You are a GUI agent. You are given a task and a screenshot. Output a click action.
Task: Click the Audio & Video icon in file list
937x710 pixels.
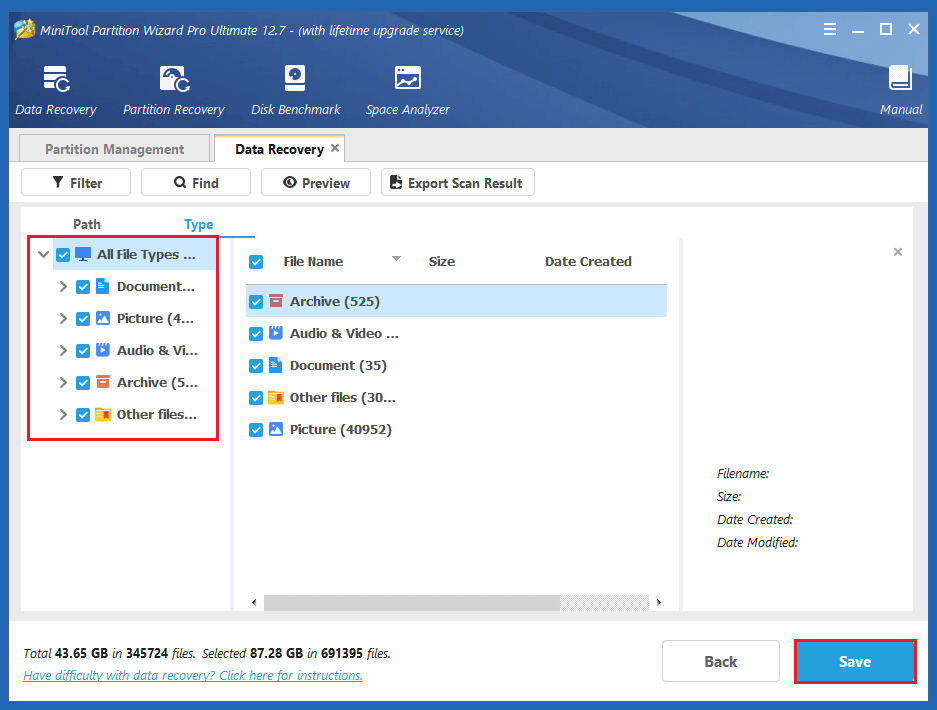pos(275,333)
